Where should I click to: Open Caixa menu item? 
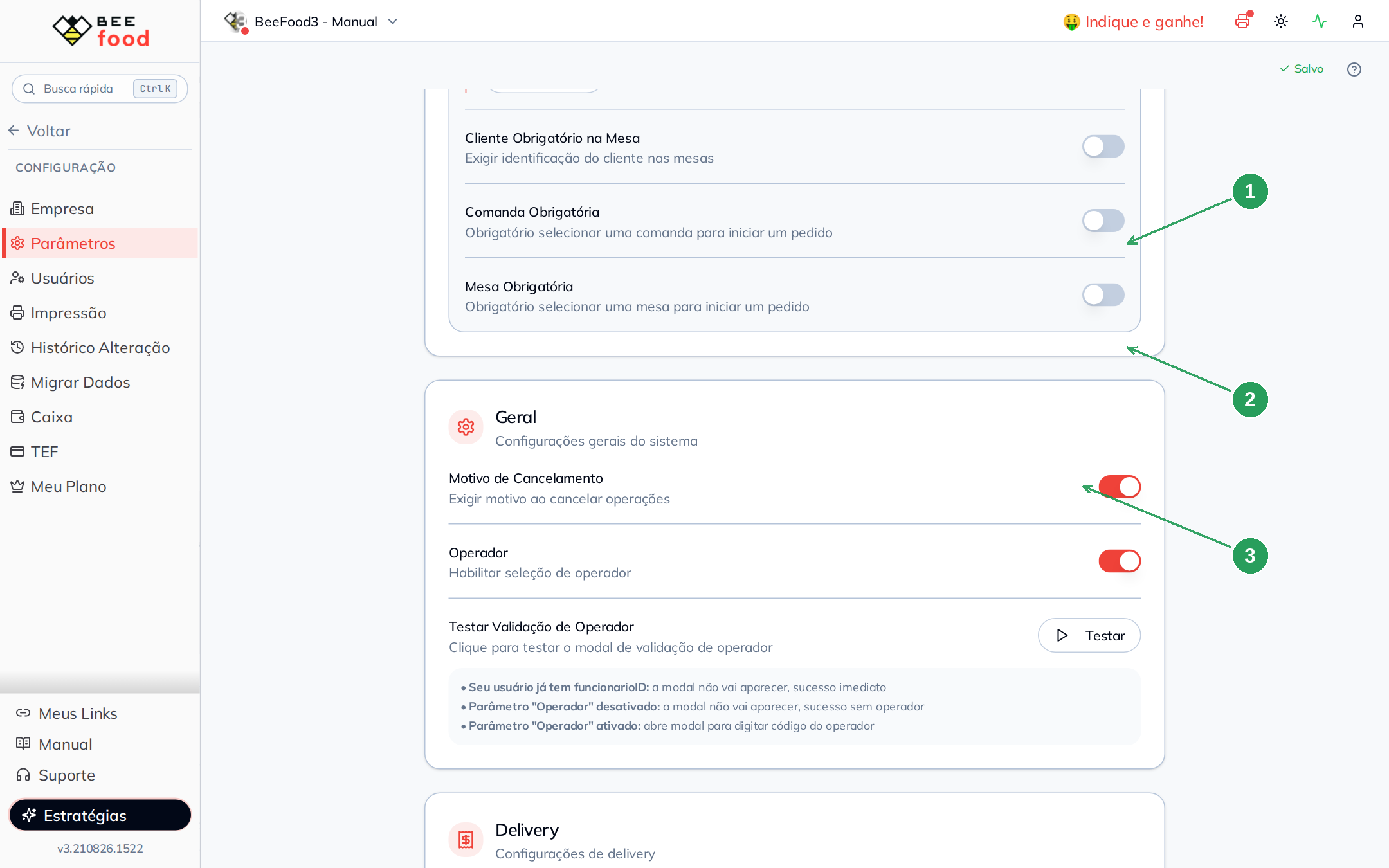click(x=100, y=417)
